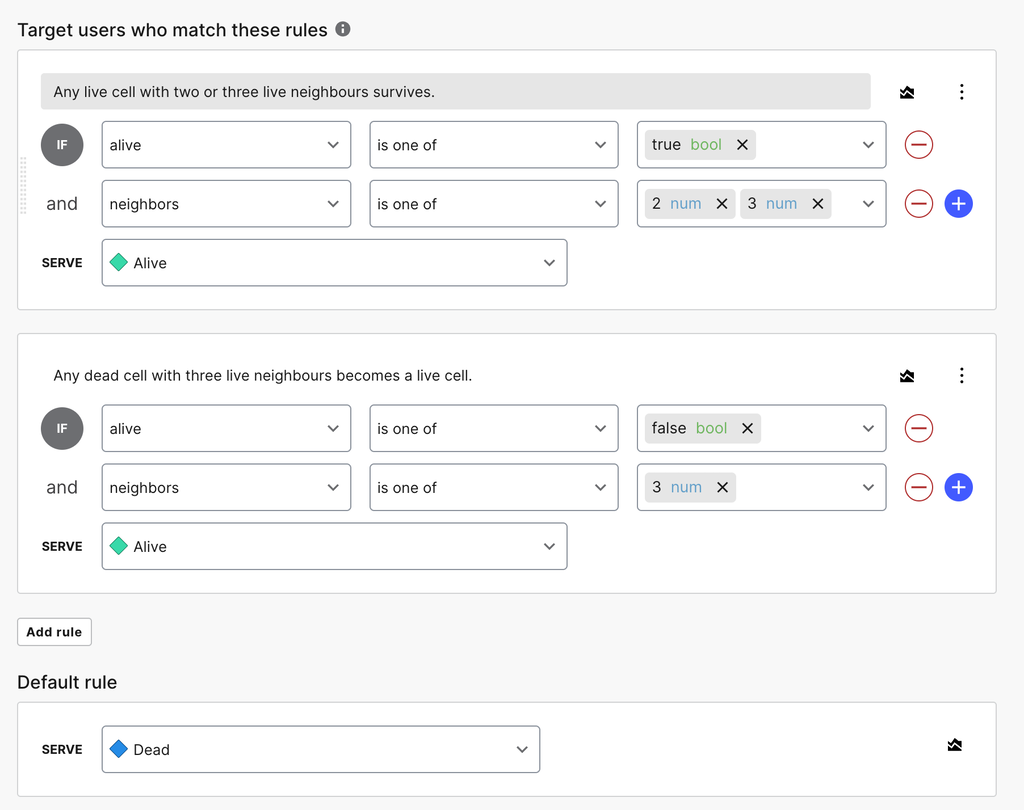Viewport: 1024px width, 810px height.
Task: Remove the '2 num' value chip
Action: point(722,204)
